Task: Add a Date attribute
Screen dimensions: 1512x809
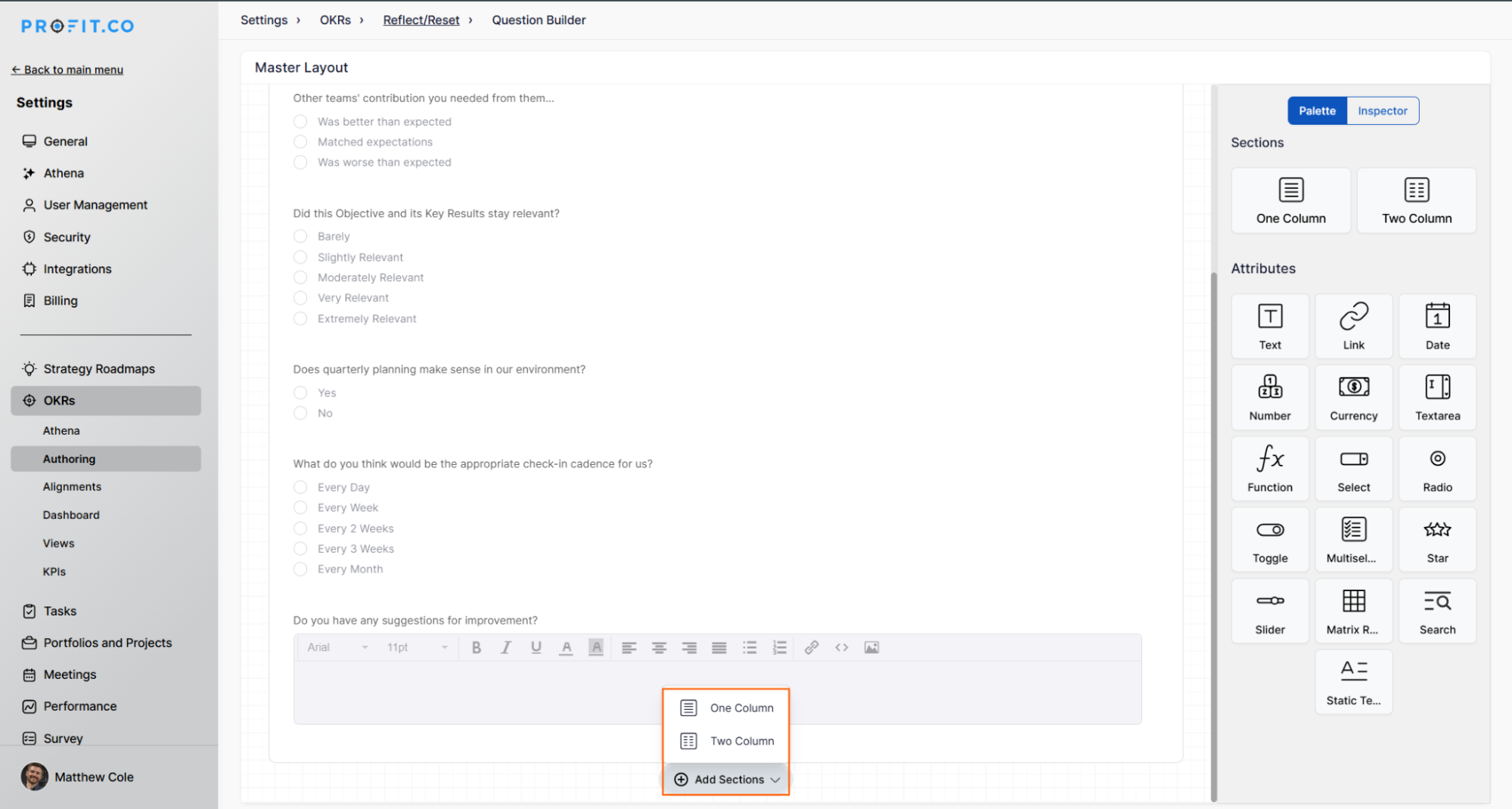Action: coord(1436,325)
